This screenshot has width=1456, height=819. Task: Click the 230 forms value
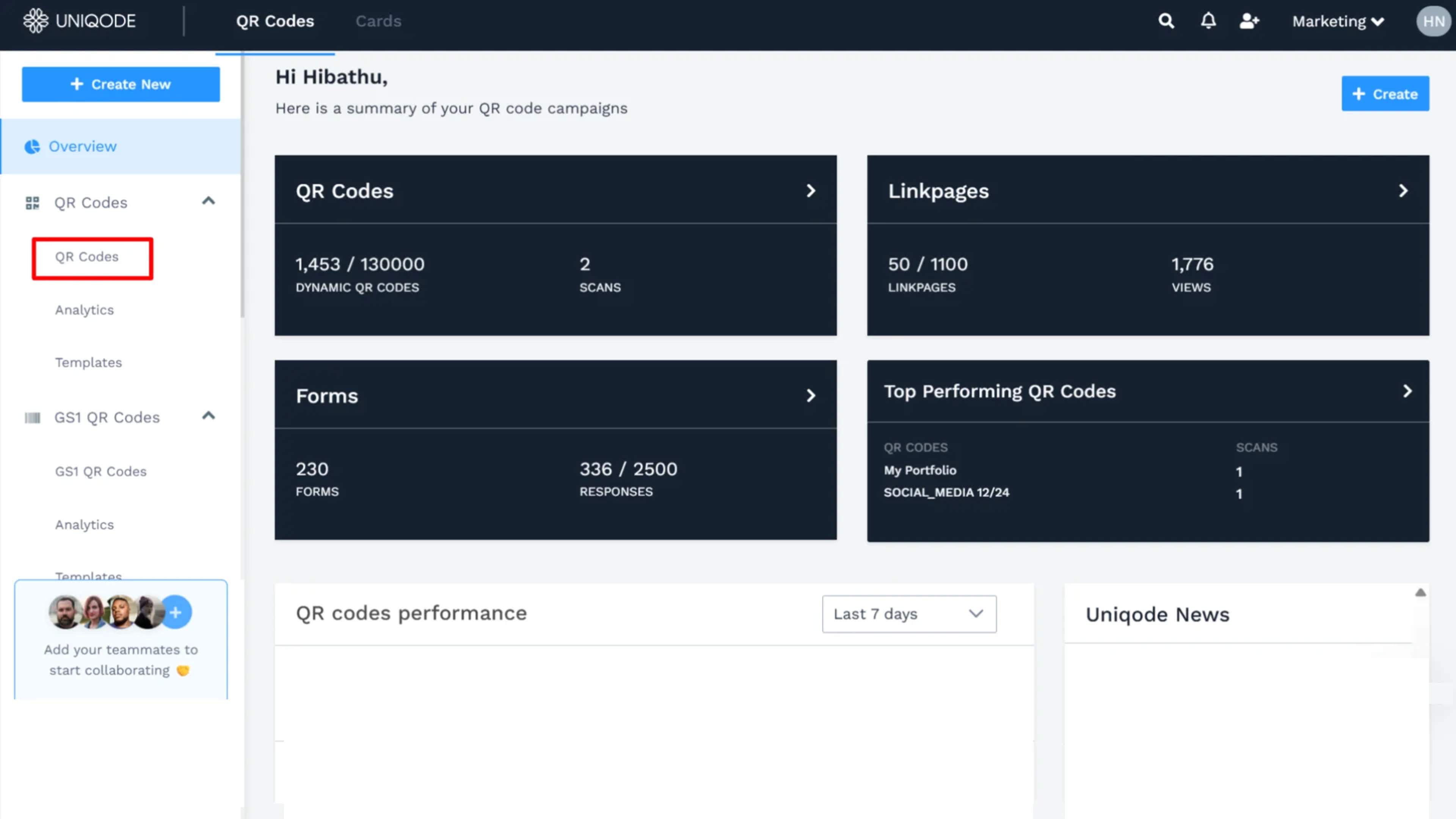coord(311,469)
